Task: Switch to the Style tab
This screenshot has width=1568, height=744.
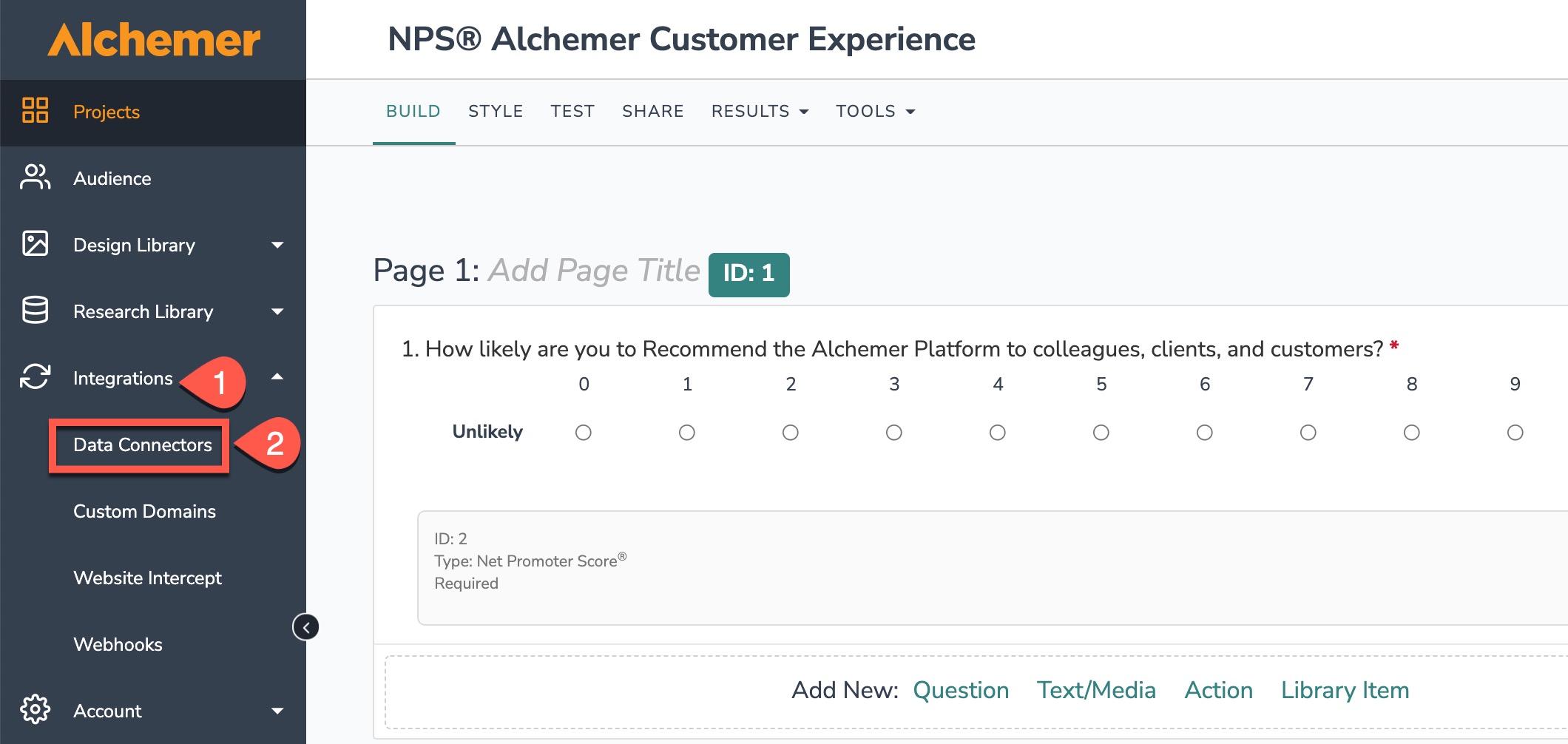Action: [496, 111]
